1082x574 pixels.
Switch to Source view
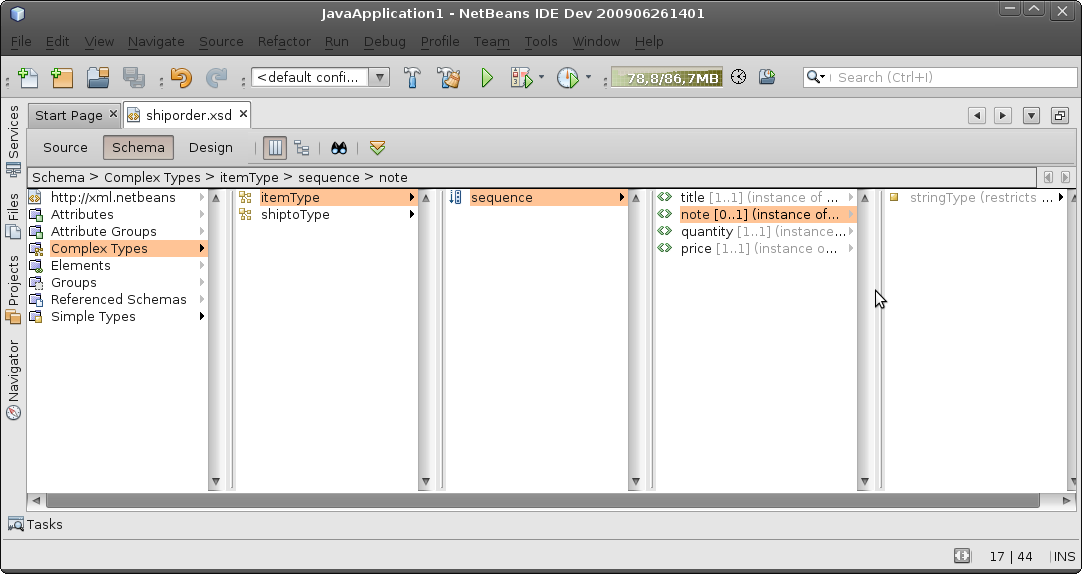(65, 148)
